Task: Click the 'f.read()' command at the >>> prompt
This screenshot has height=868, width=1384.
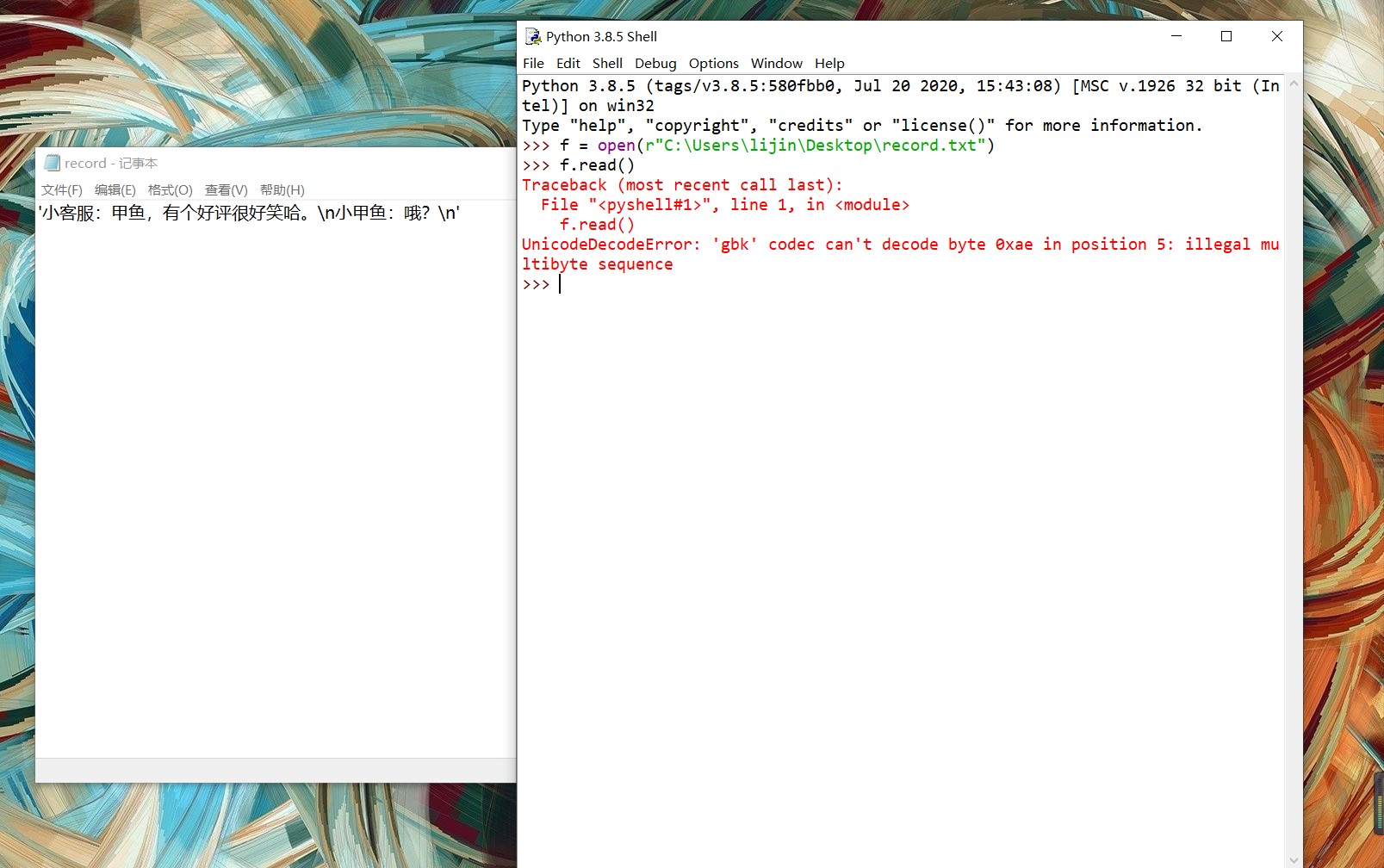Action: pos(597,165)
